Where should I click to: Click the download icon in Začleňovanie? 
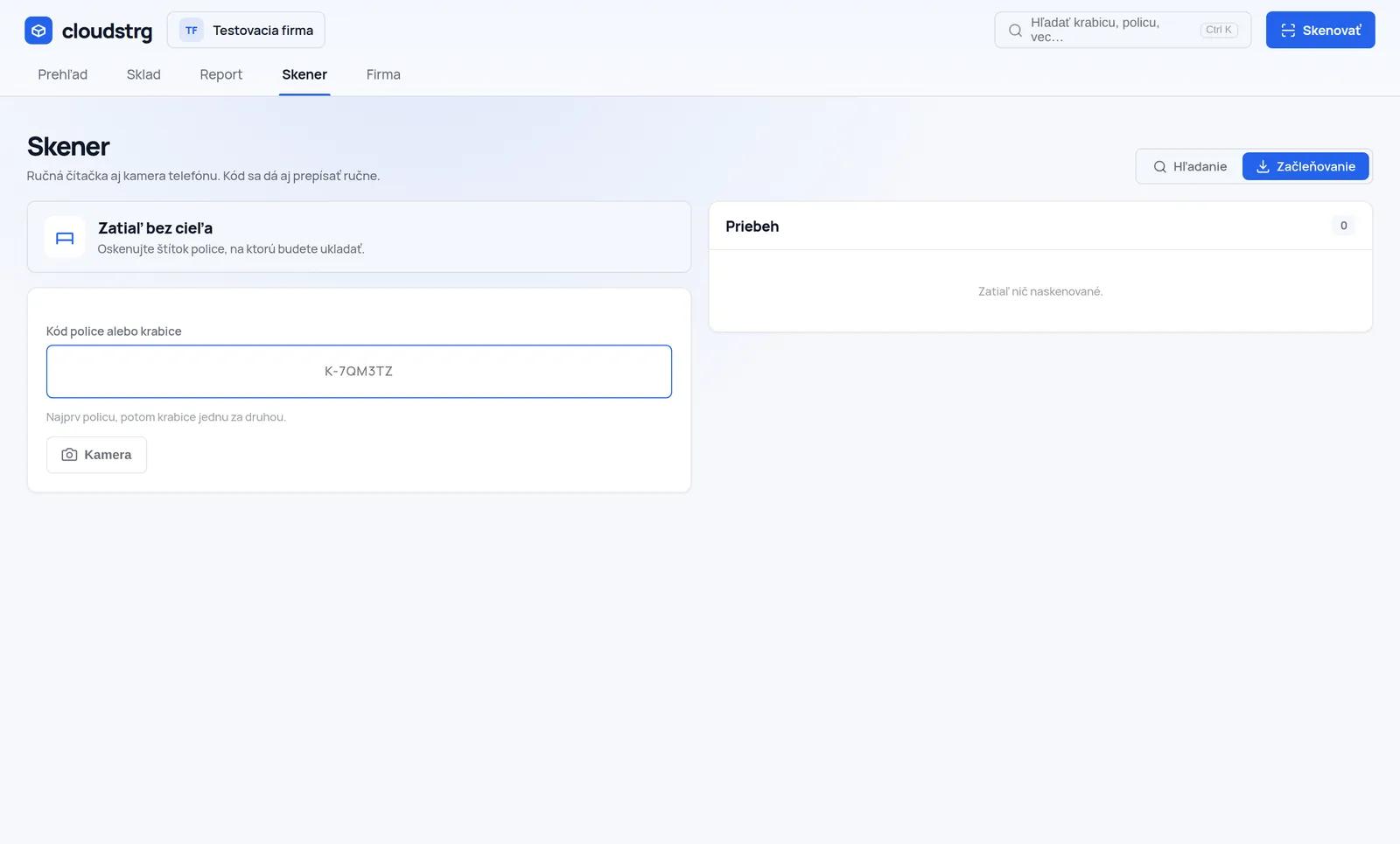pos(1263,166)
